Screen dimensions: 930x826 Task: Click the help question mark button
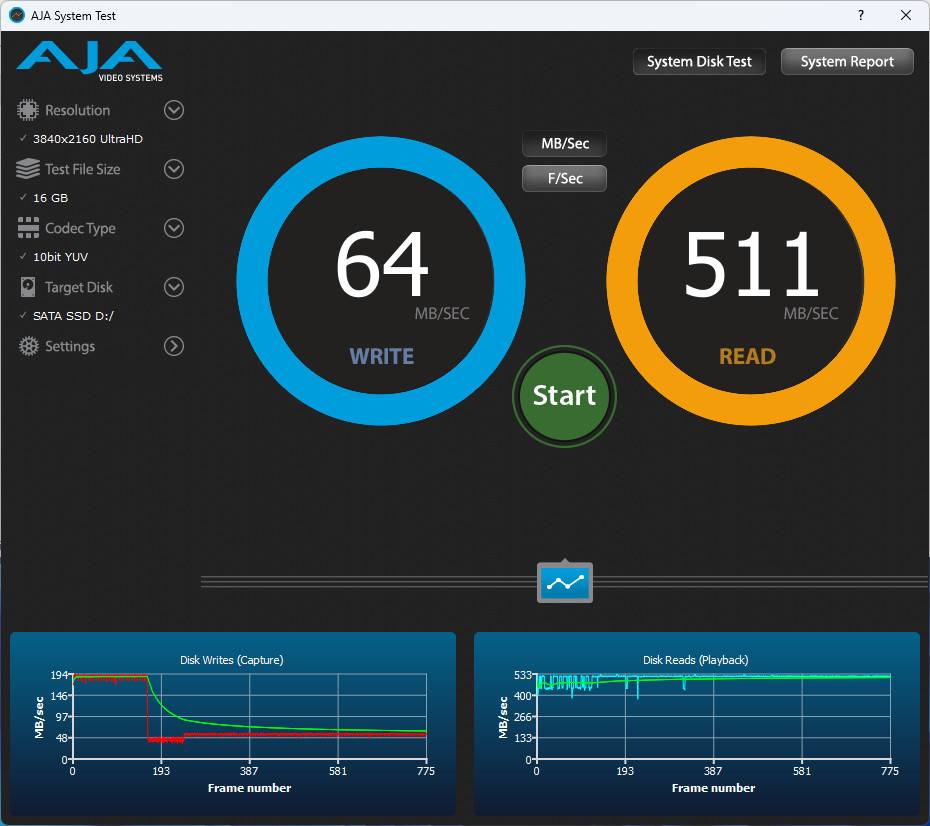tap(861, 15)
